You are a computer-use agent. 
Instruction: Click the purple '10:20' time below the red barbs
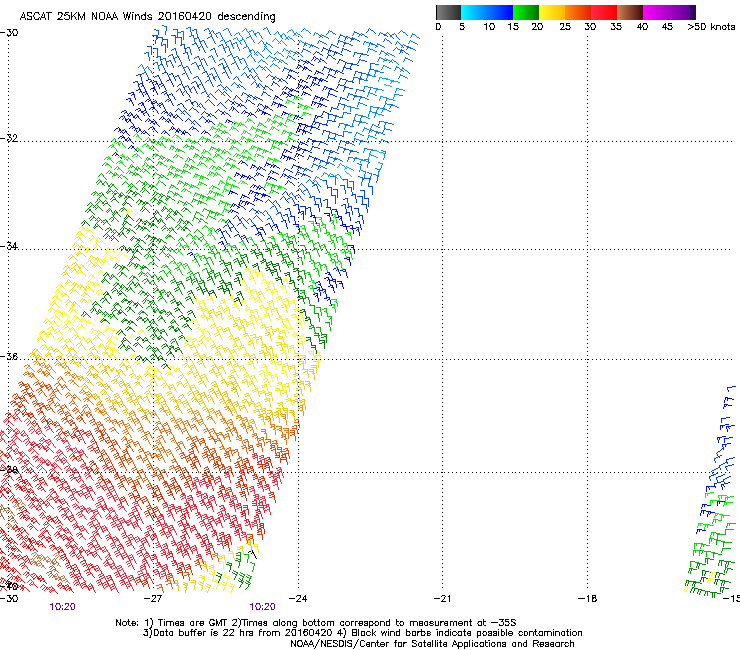click(x=62, y=607)
